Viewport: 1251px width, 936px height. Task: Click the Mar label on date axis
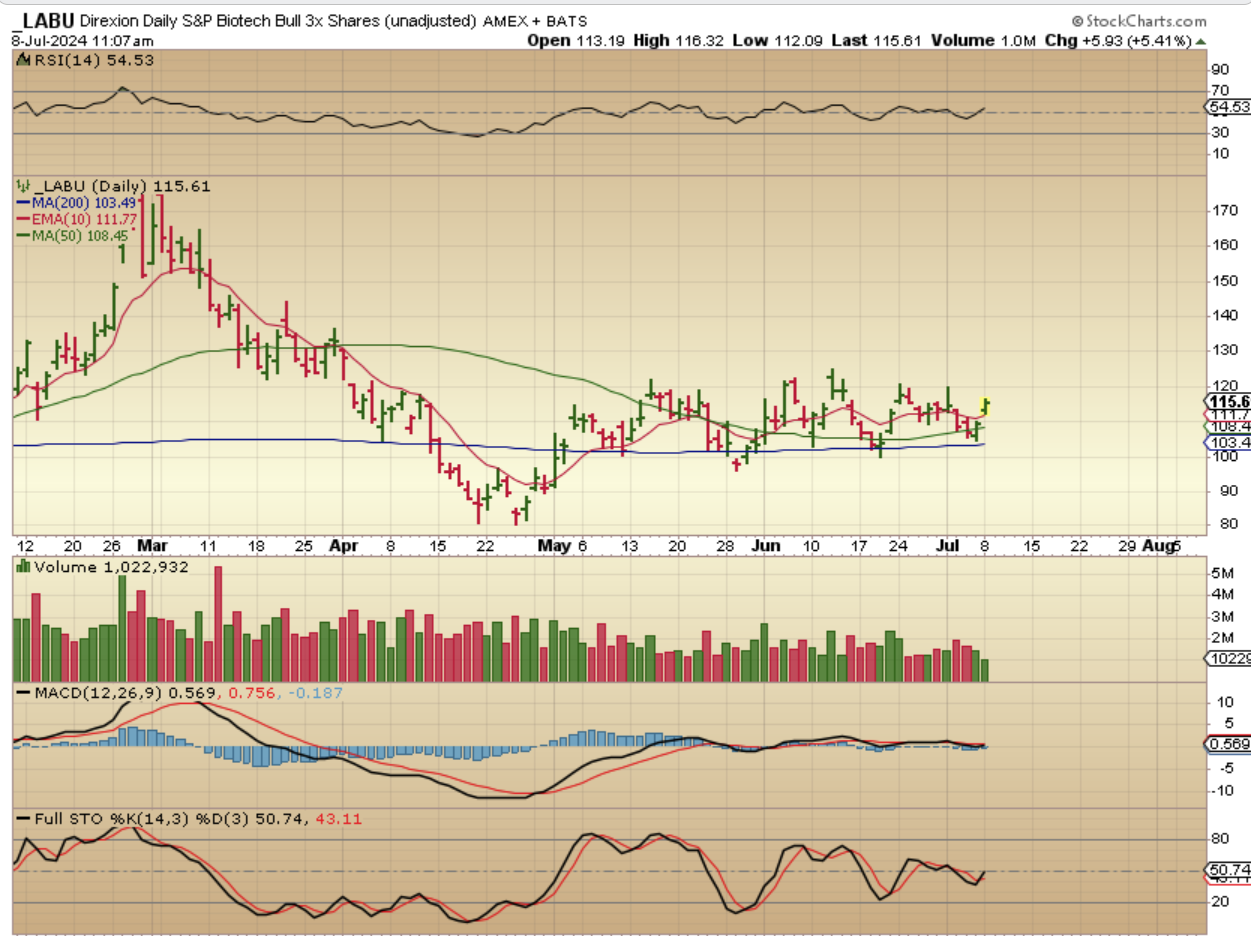152,546
